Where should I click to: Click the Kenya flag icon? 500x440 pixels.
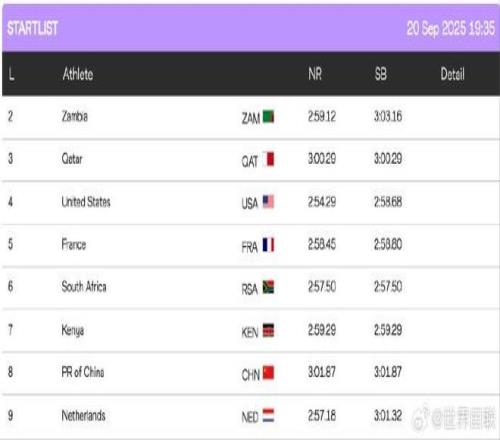pos(268,330)
